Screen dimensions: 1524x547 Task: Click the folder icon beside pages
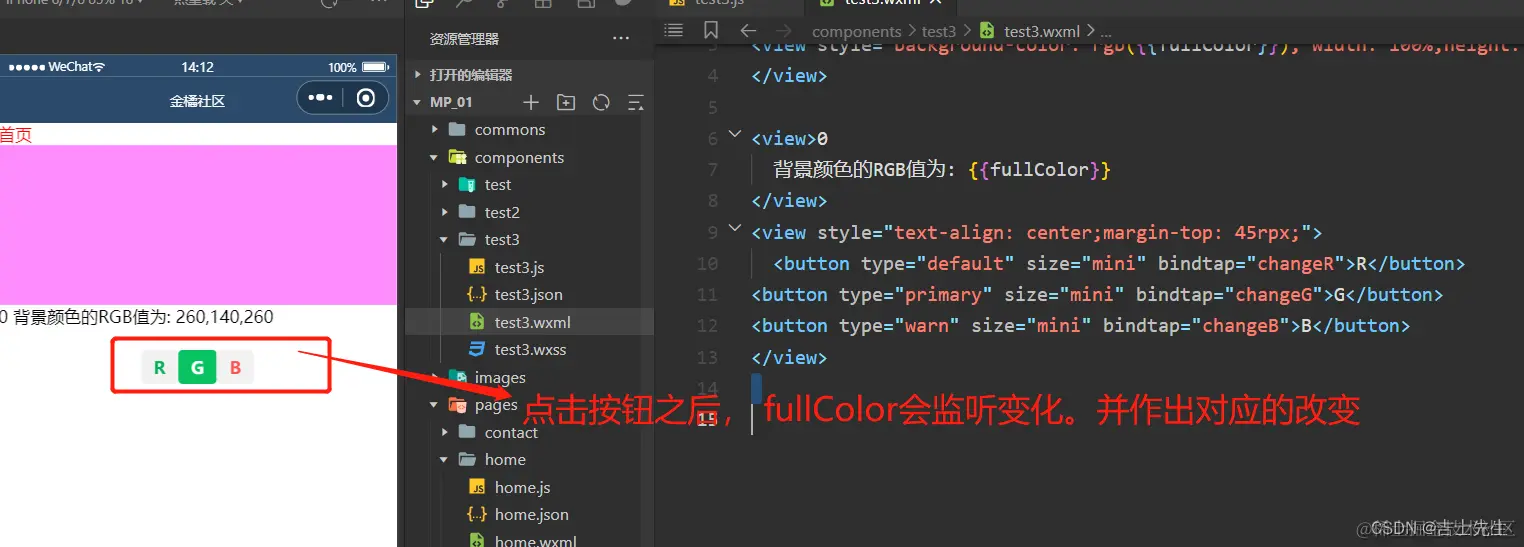457,405
